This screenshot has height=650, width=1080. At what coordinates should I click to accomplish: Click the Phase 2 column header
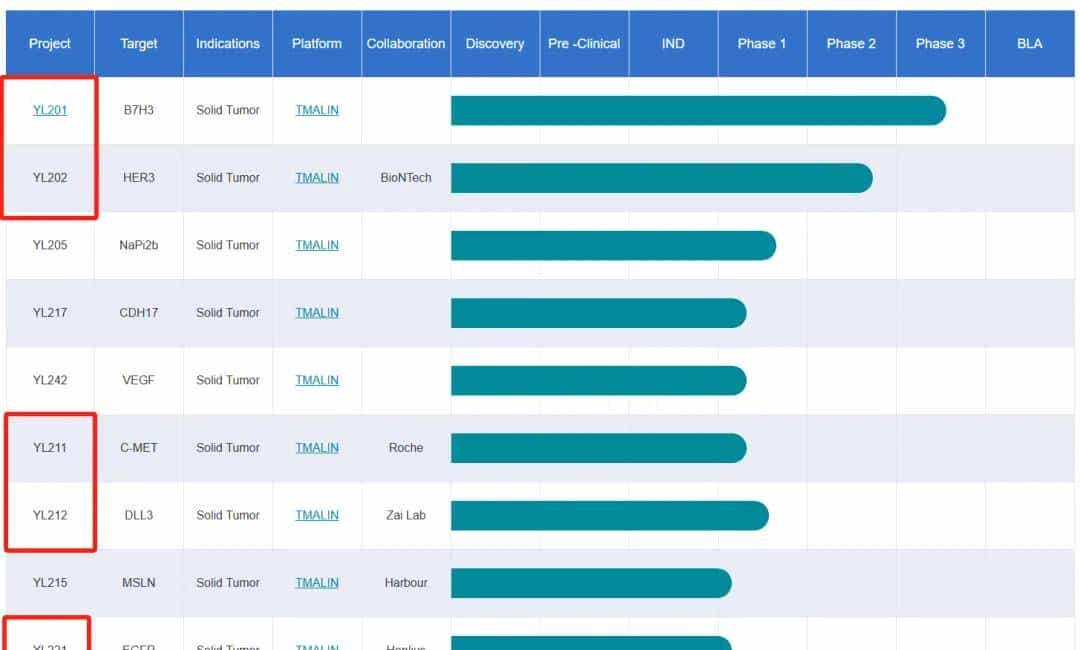tap(851, 43)
